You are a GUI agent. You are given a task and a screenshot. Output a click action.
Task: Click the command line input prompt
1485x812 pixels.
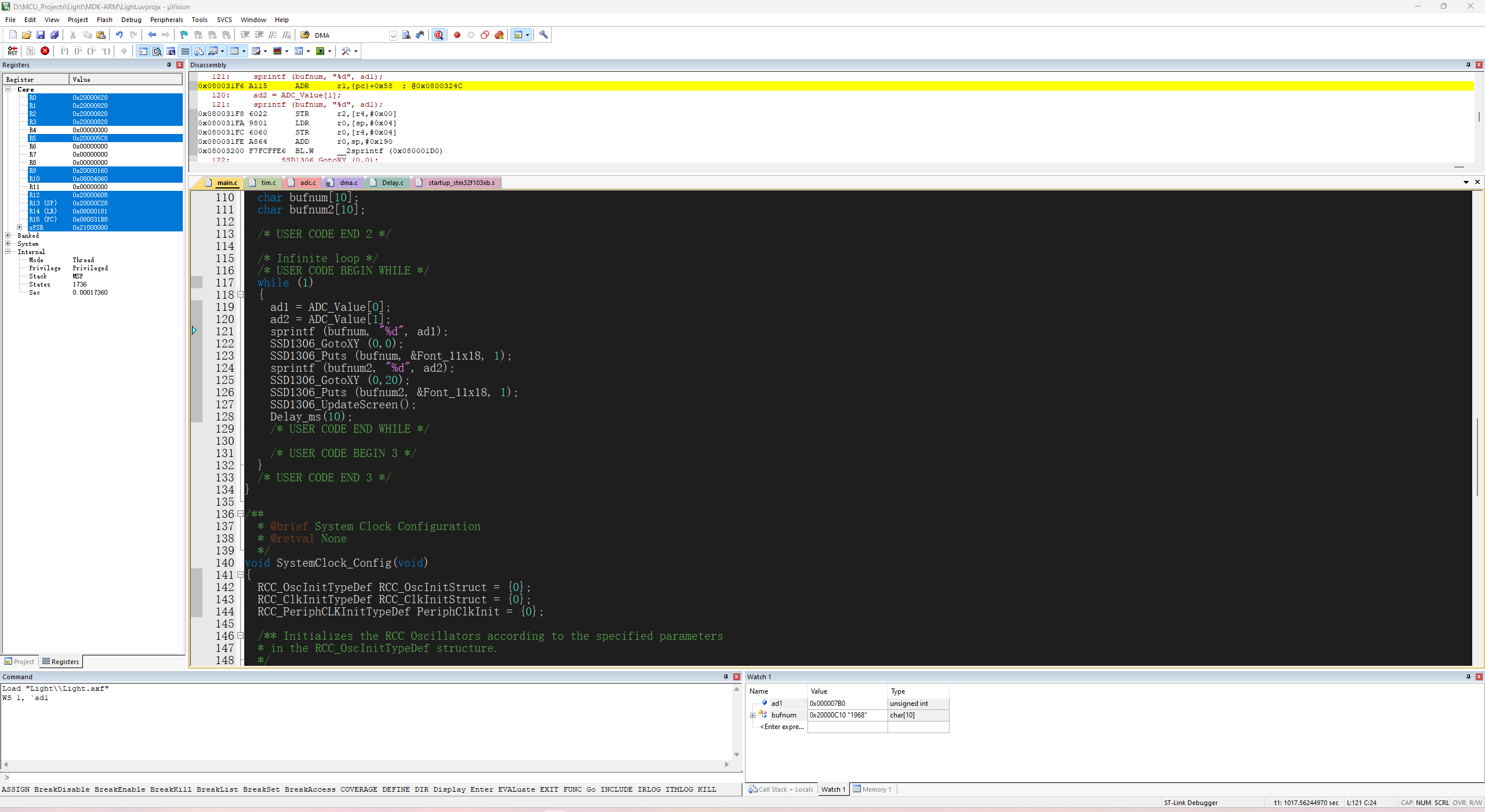coord(371,777)
